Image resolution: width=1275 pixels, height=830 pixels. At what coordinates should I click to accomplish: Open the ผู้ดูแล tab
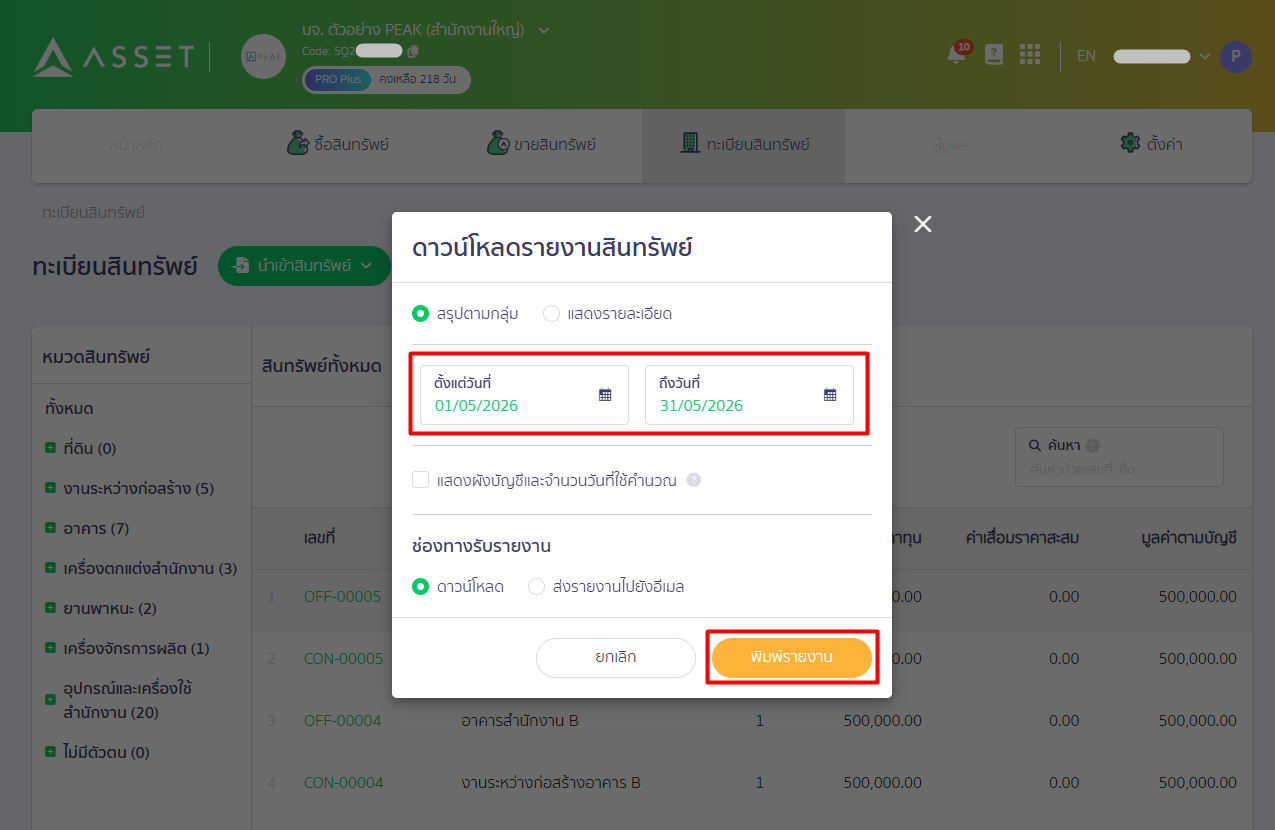coord(947,145)
